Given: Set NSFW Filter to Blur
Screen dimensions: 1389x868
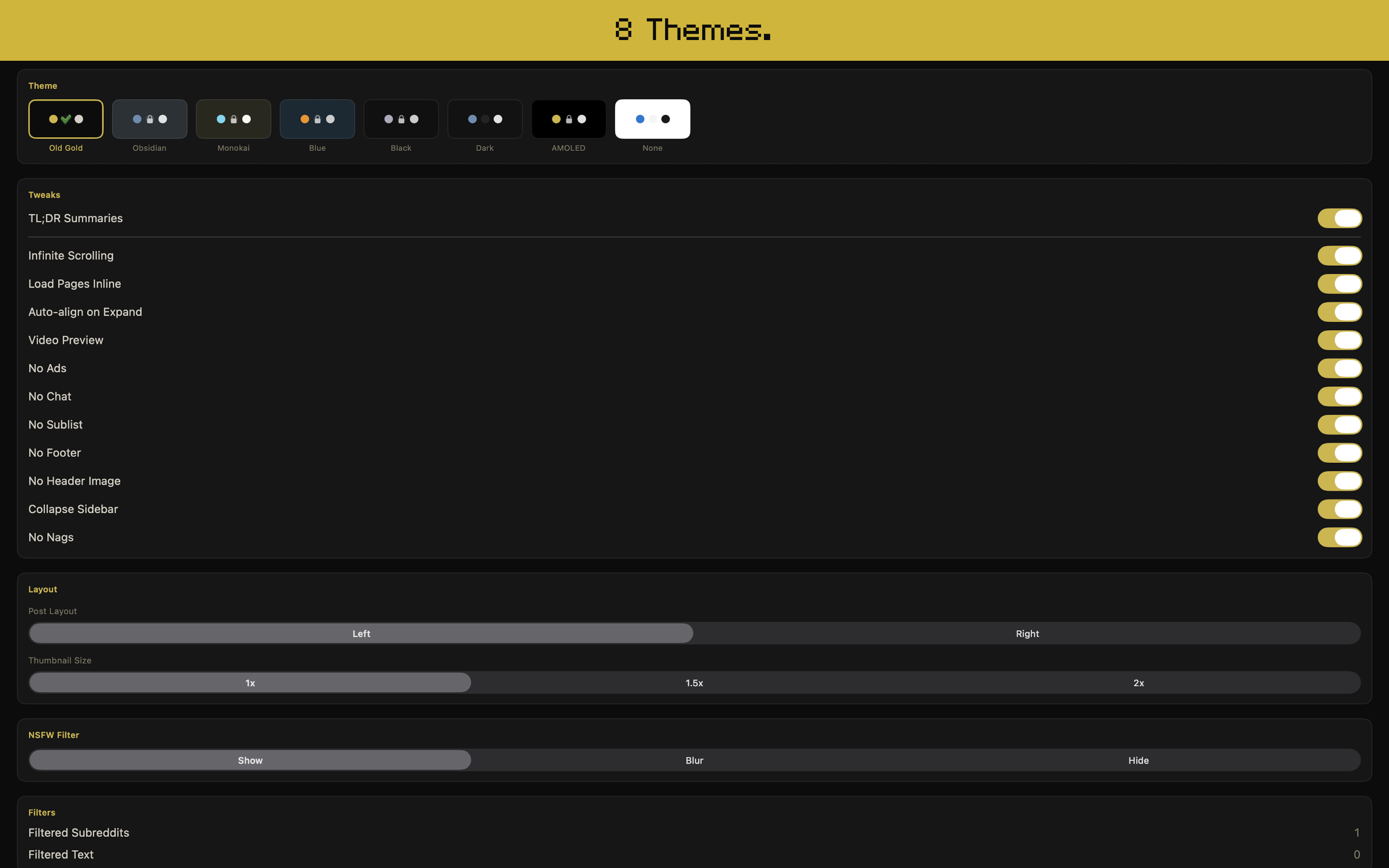Looking at the screenshot, I should [694, 760].
